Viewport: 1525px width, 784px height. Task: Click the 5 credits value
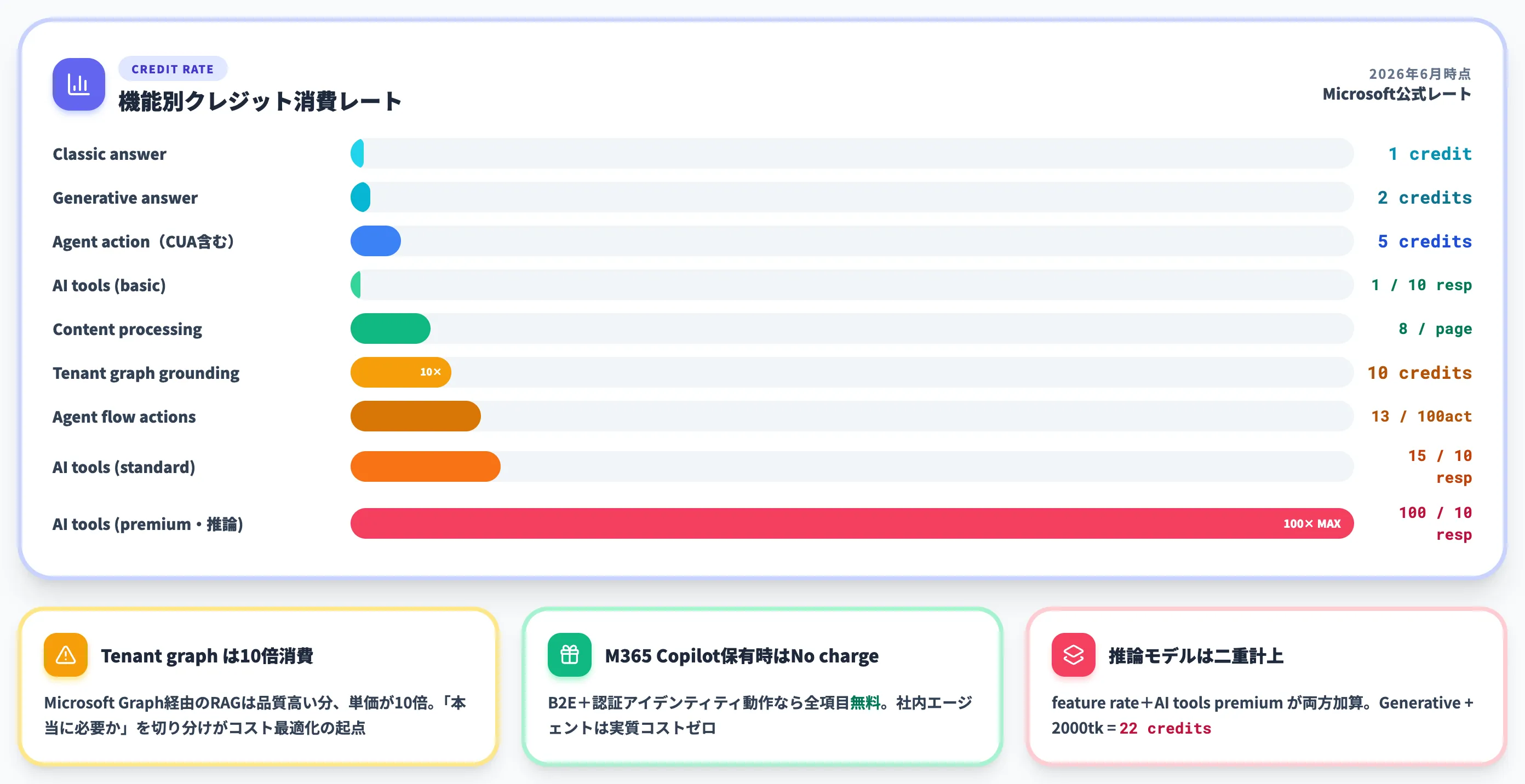point(1424,241)
